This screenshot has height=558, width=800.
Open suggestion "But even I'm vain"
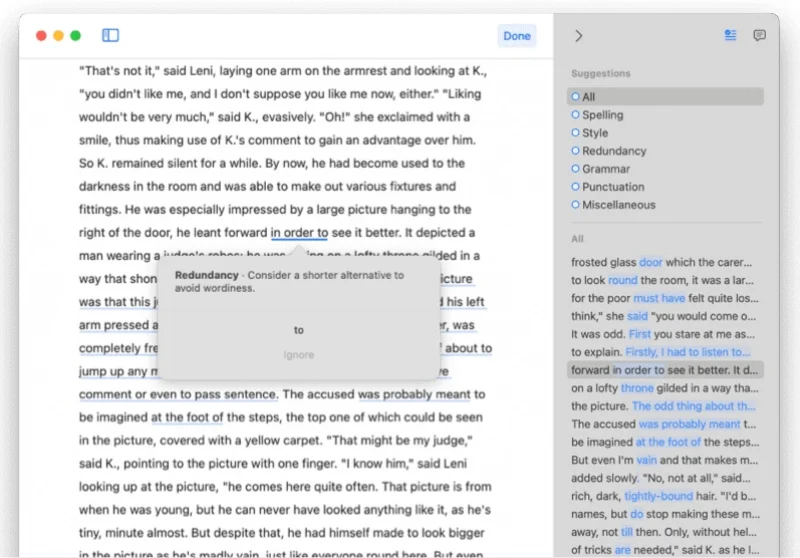click(665, 460)
